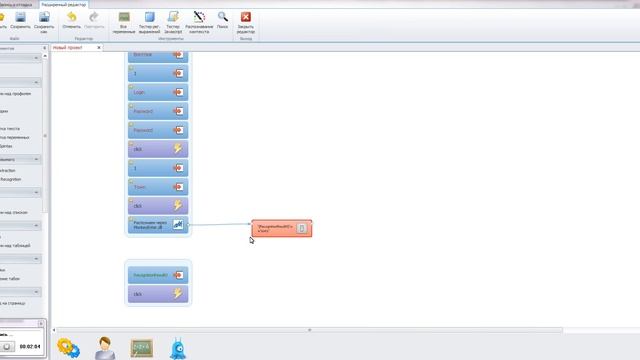Collapse the group containing "на странице" item
Image resolution: width=640 pixels, height=360 pixels.
click(36, 292)
